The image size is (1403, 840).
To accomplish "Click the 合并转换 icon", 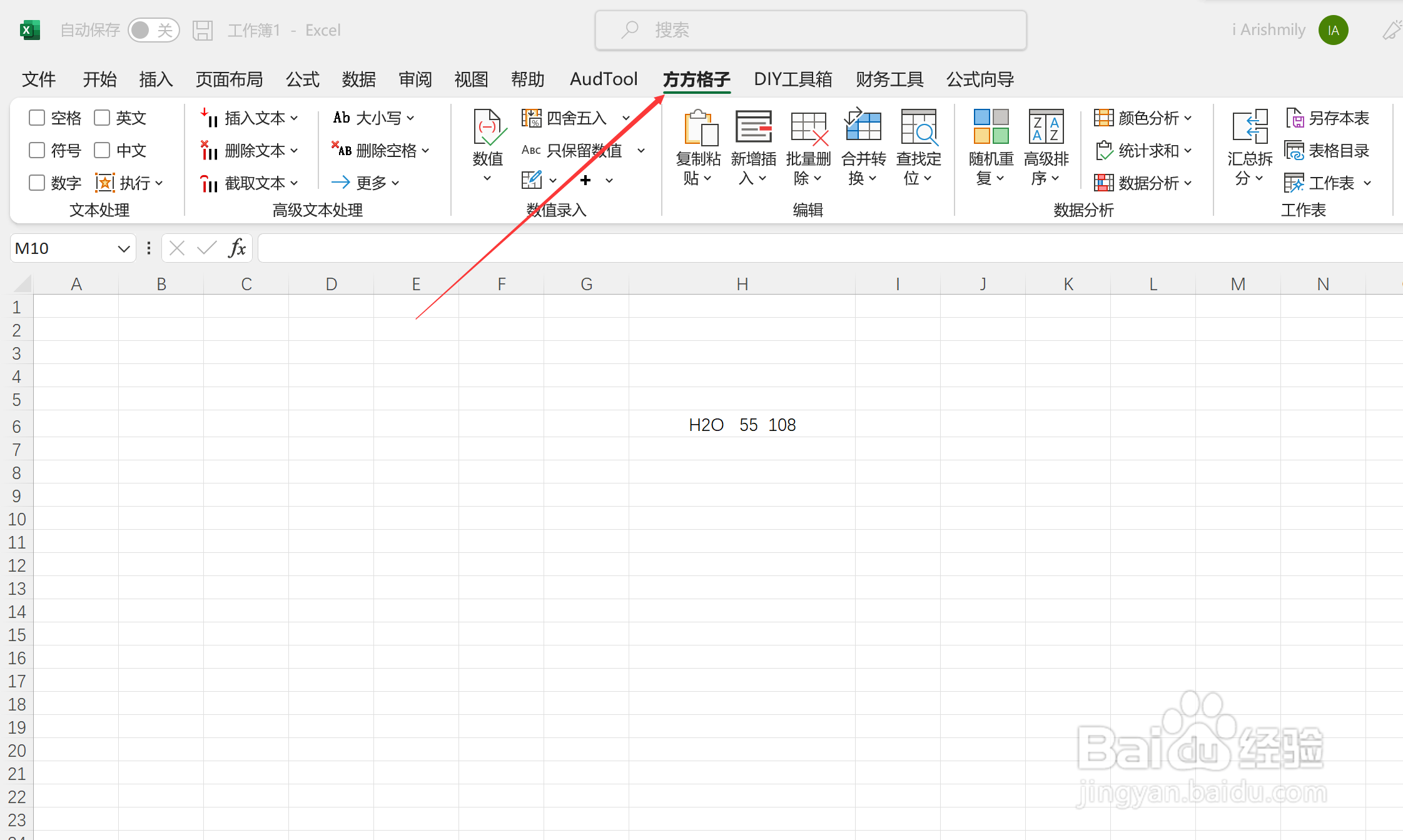I will [863, 128].
